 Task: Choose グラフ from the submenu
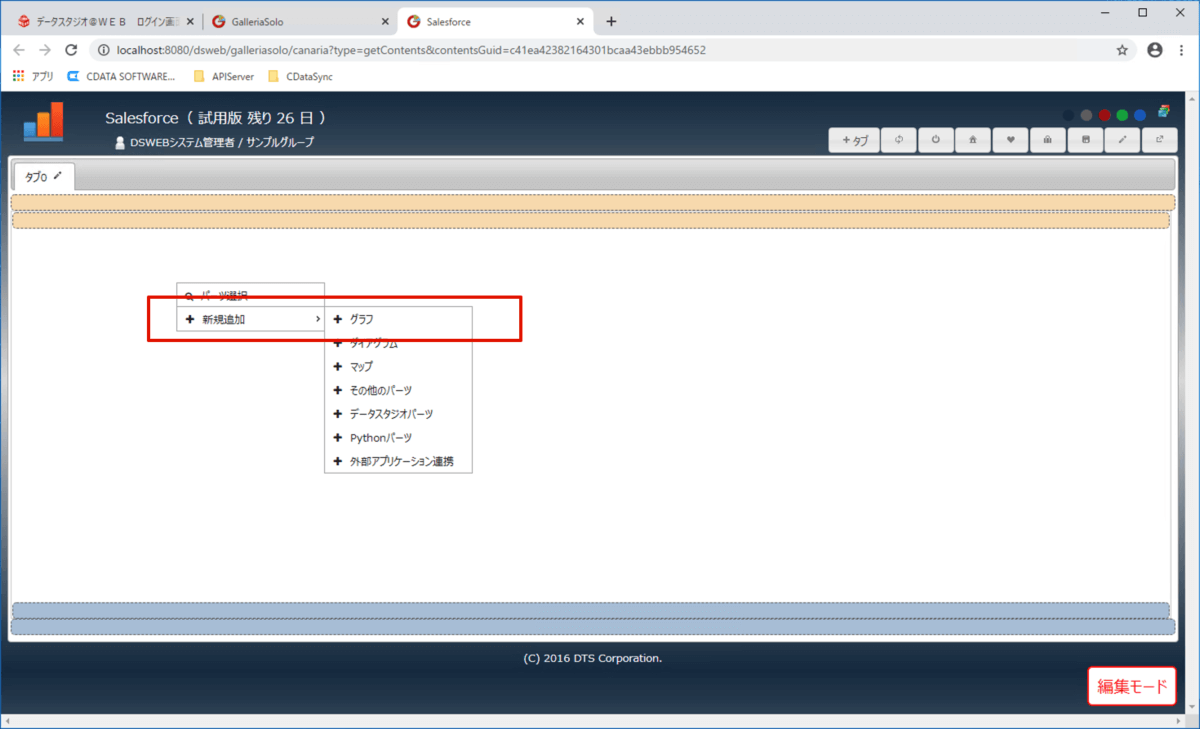coord(398,319)
